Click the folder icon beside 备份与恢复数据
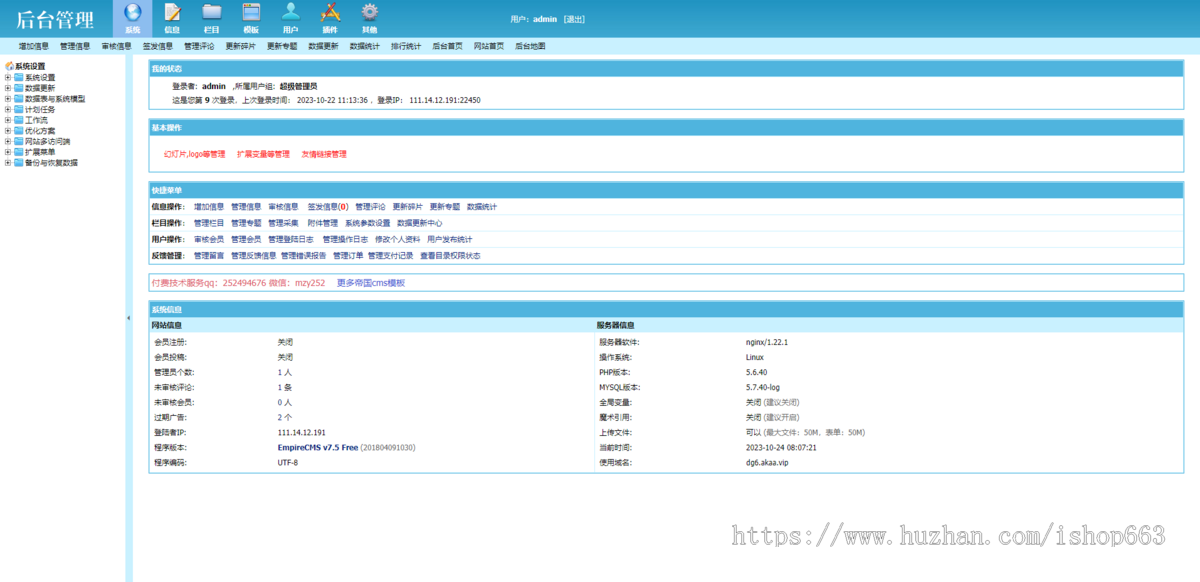Viewport: 1200px width, 582px height. click(x=18, y=162)
